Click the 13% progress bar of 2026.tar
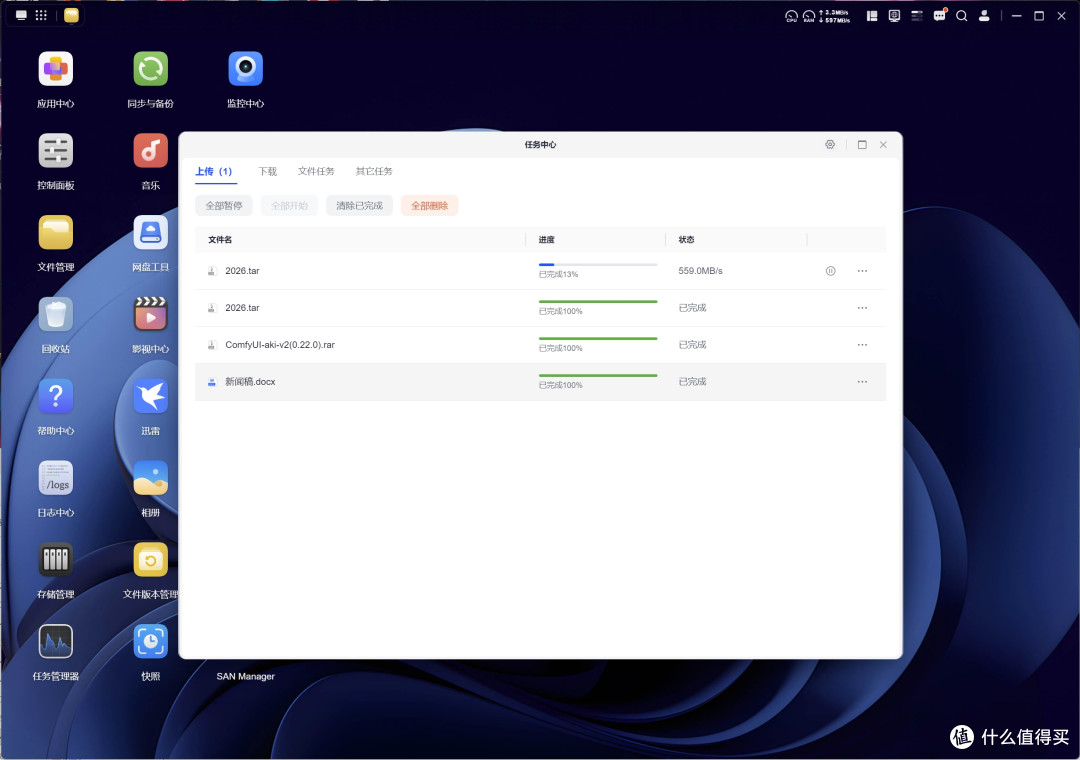The image size is (1080, 760). tap(598, 265)
